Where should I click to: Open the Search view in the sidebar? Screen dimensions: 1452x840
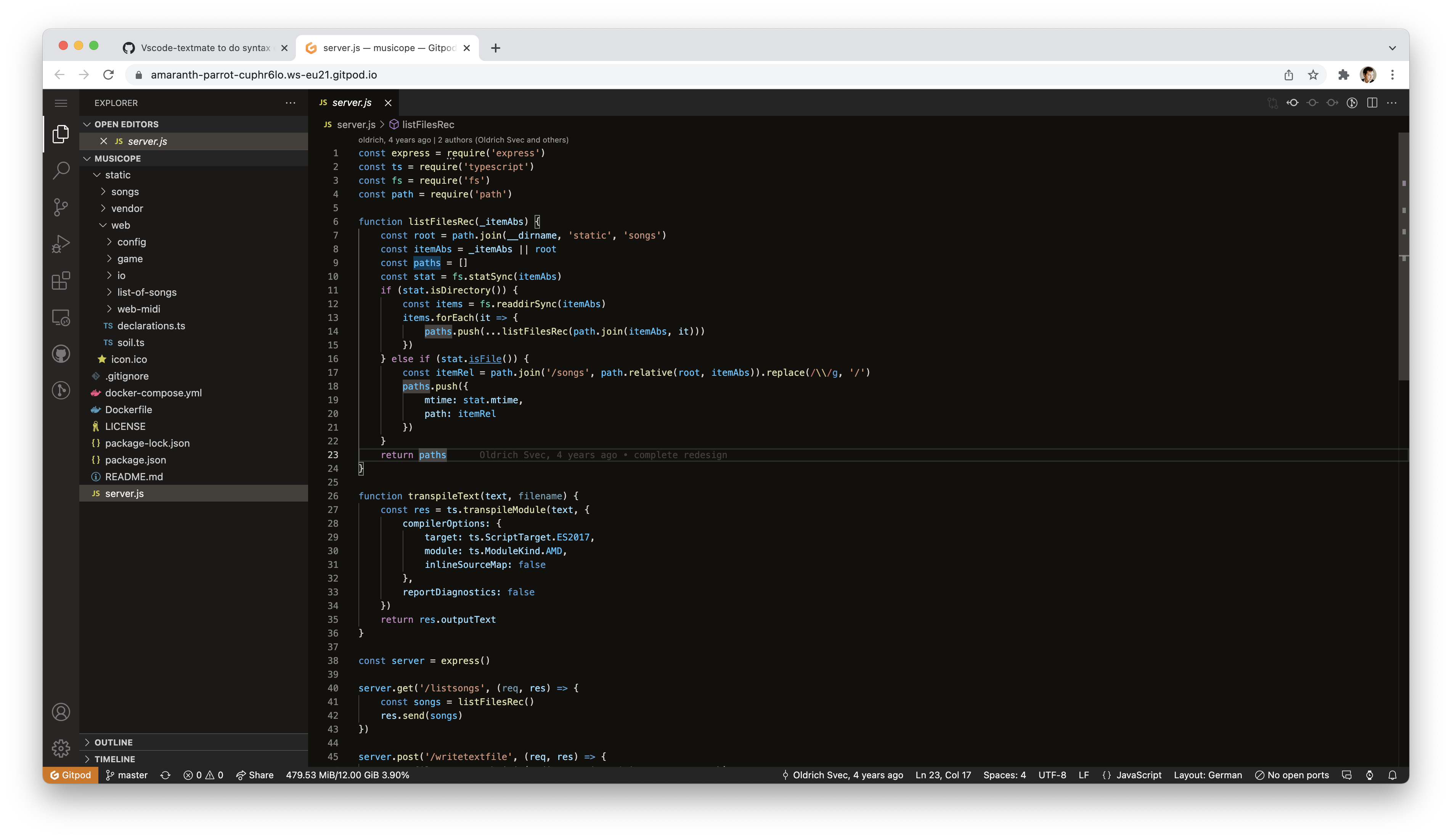pos(61,170)
